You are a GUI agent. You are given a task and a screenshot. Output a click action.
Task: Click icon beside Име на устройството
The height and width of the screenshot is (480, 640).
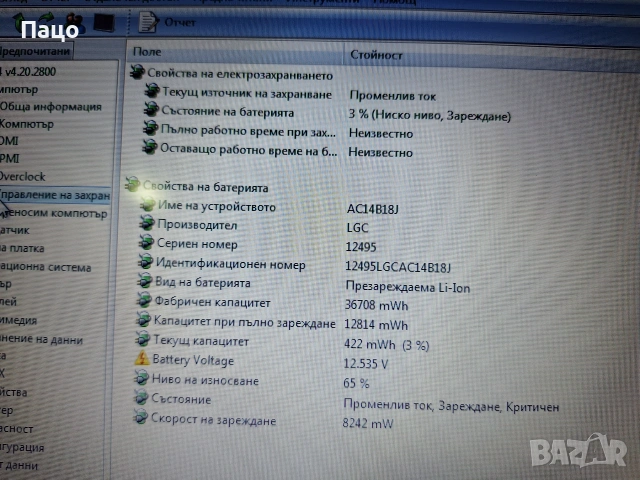pyautogui.click(x=148, y=204)
